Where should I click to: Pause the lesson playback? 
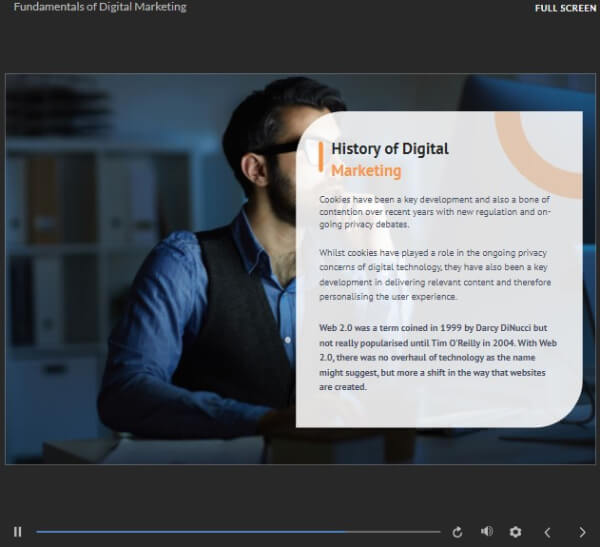[x=17, y=532]
